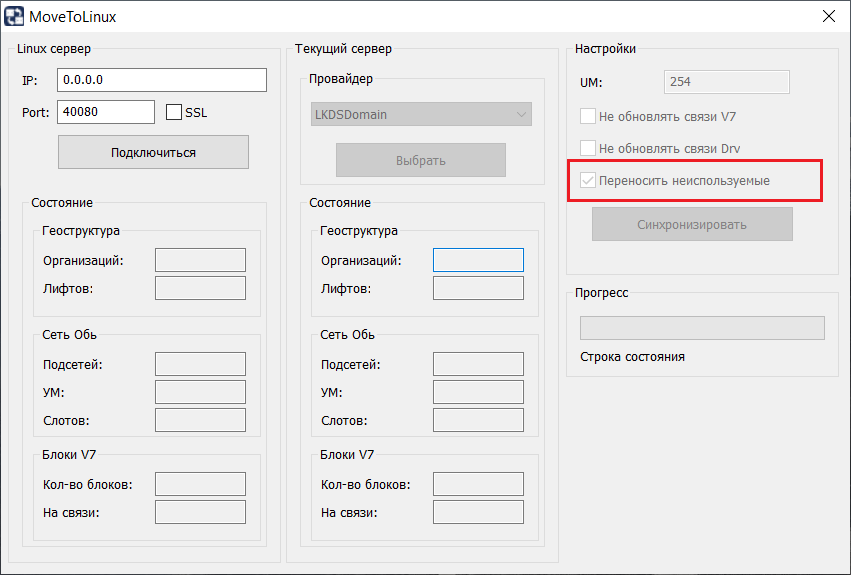Click Текущий сервер На связи field
Image resolution: width=851 pixels, height=575 pixels.
pos(478,512)
